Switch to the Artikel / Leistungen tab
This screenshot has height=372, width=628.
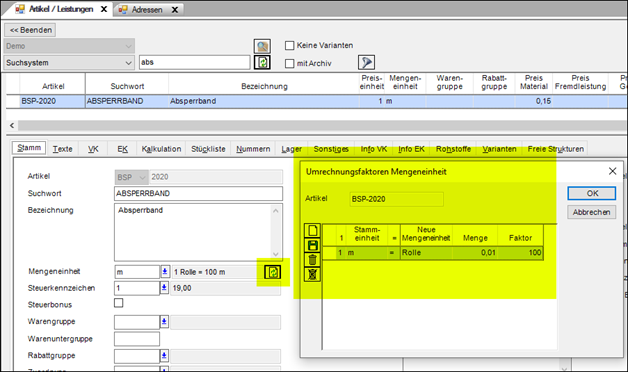61,9
